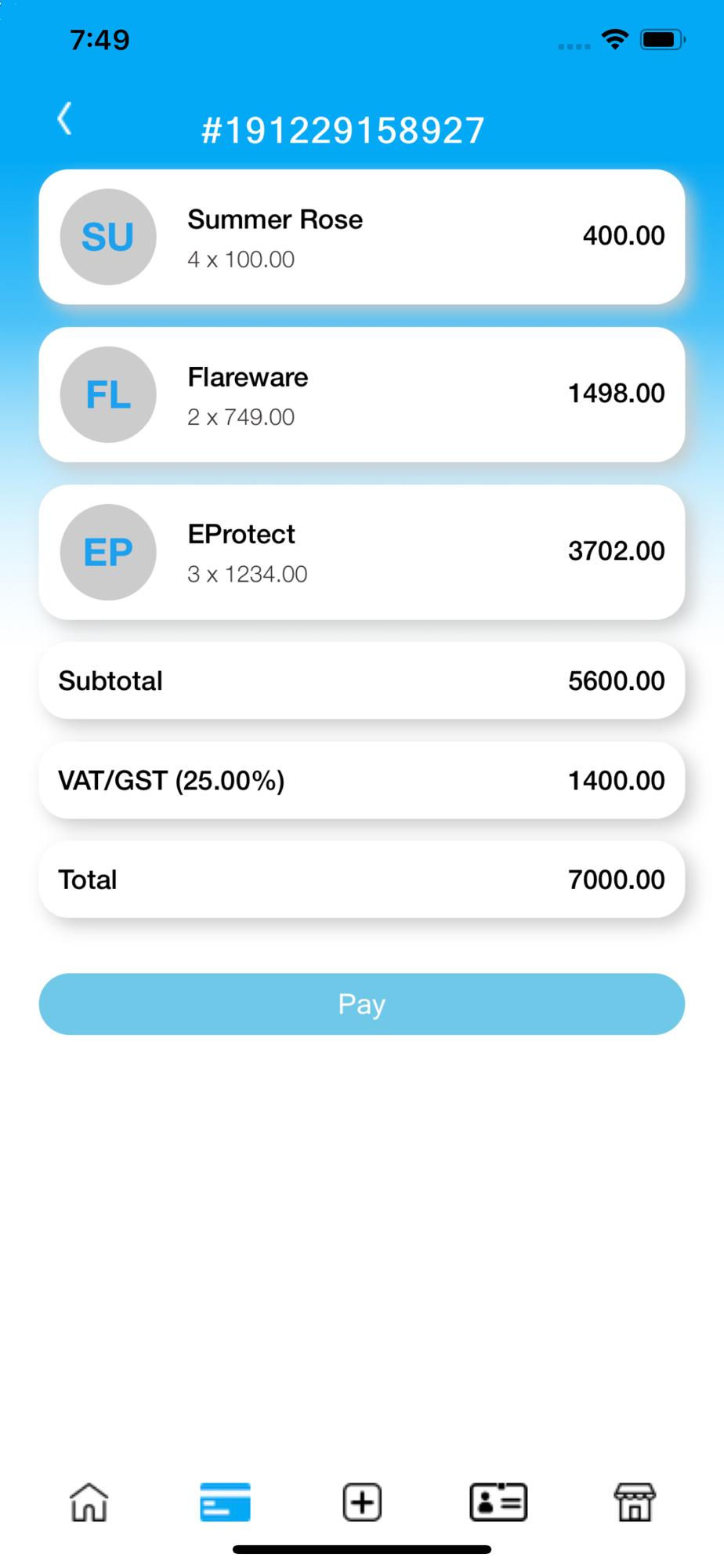The height and width of the screenshot is (1568, 724).
Task: Open the EProtect line item
Action: pyautogui.click(x=362, y=552)
